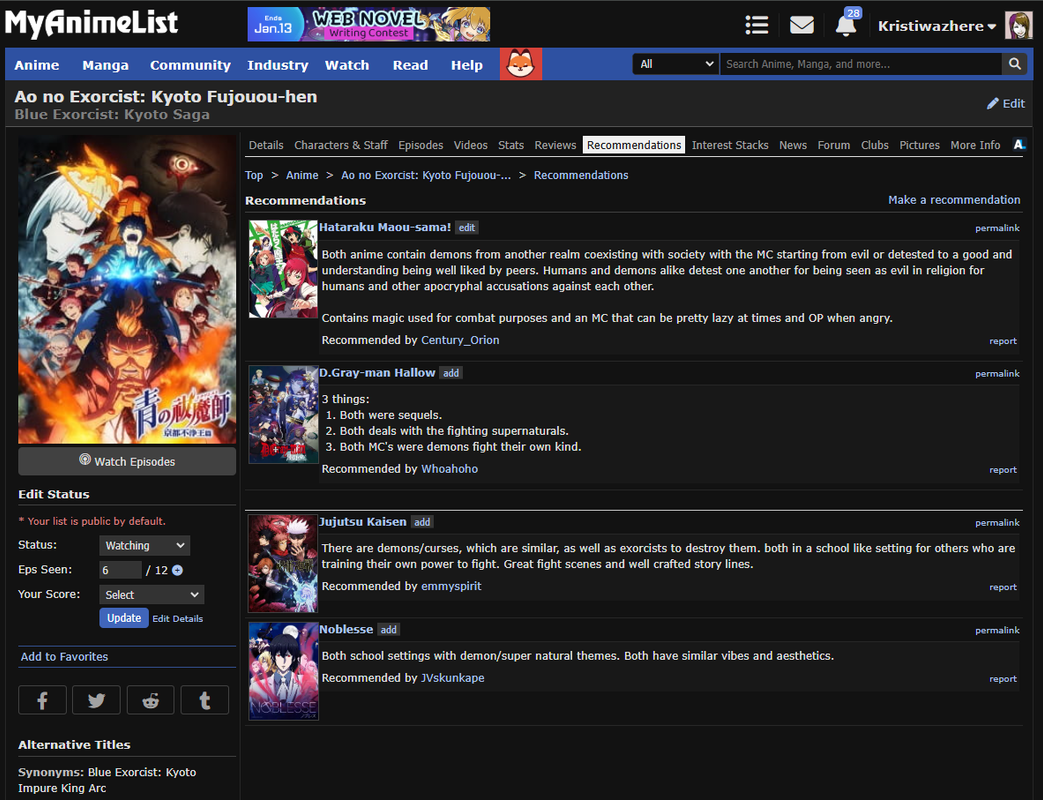Switch to the Stats tab
This screenshot has height=800, width=1043.
click(511, 145)
